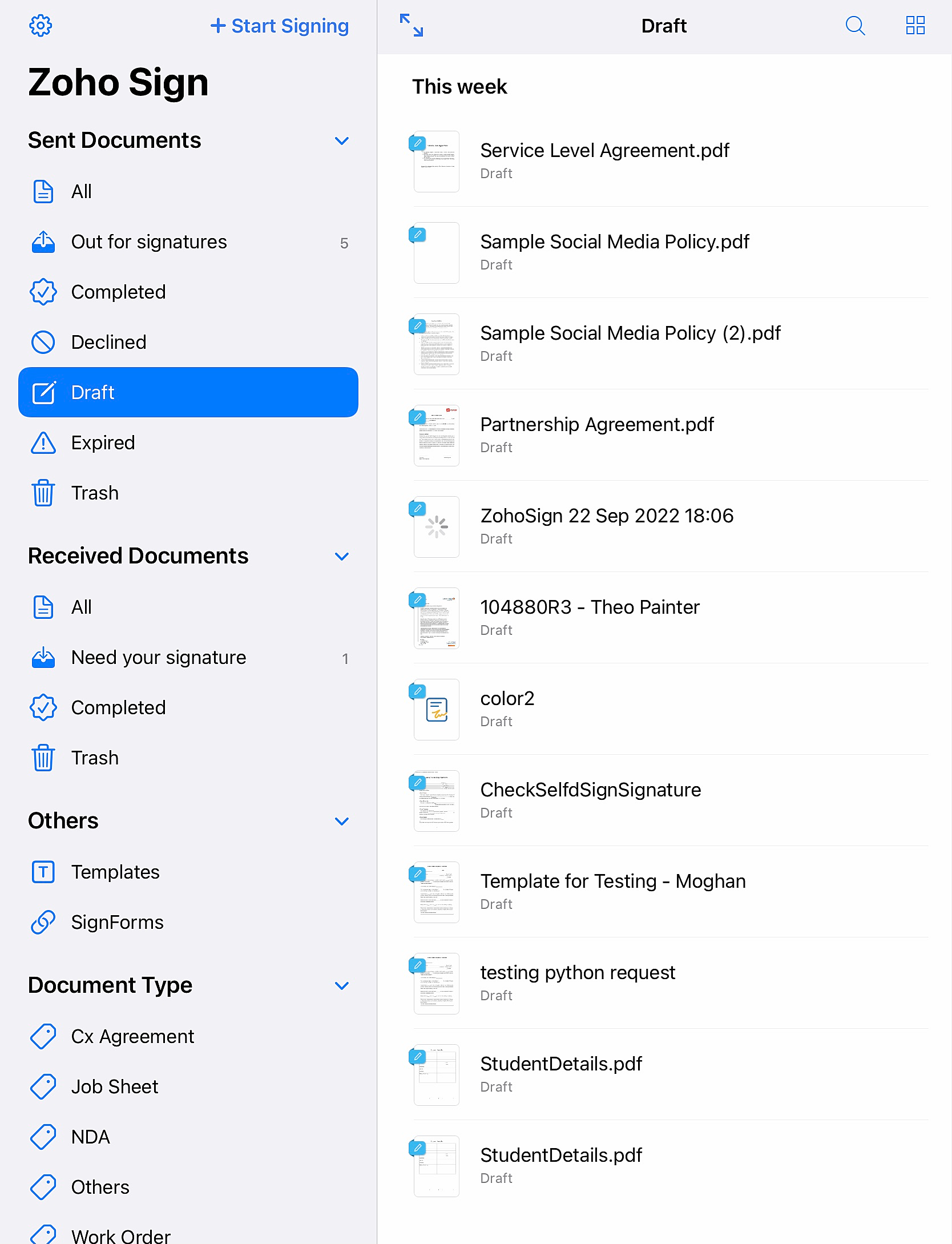
Task: Click the Job Sheet tag icon
Action: point(43,1086)
